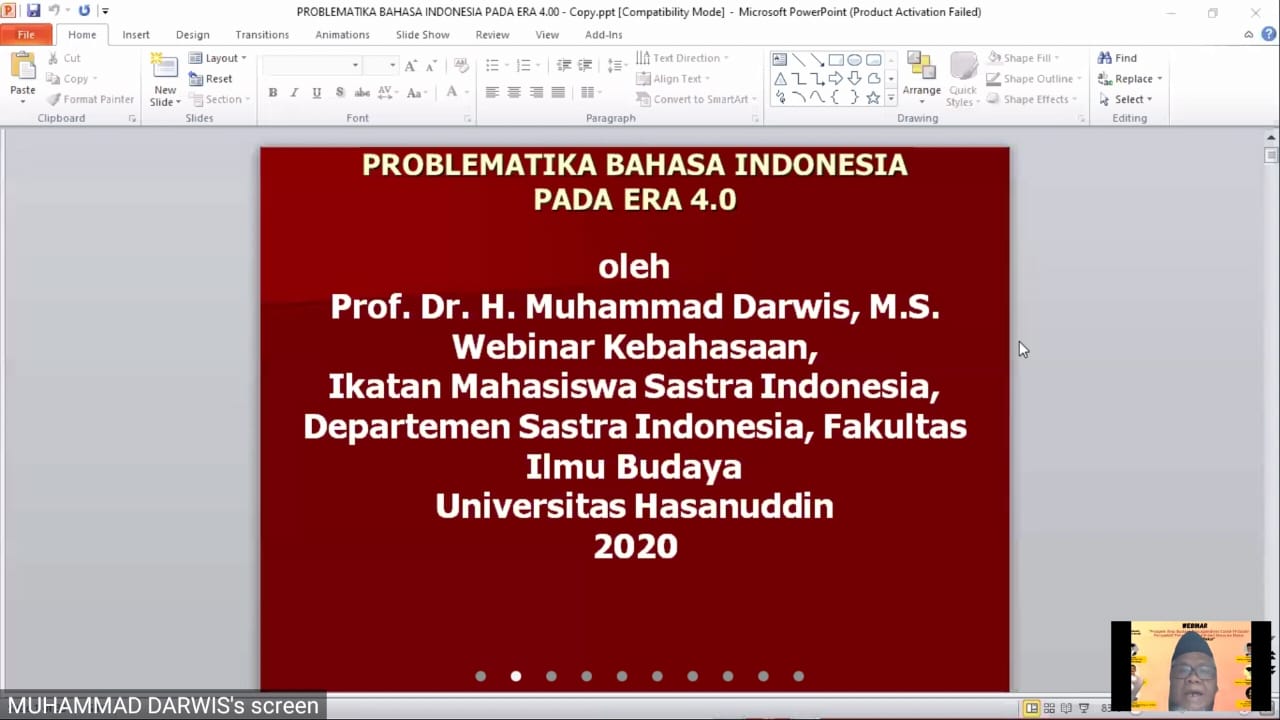Switch to the Insert ribbon tab
This screenshot has width=1280, height=720.
pos(136,34)
